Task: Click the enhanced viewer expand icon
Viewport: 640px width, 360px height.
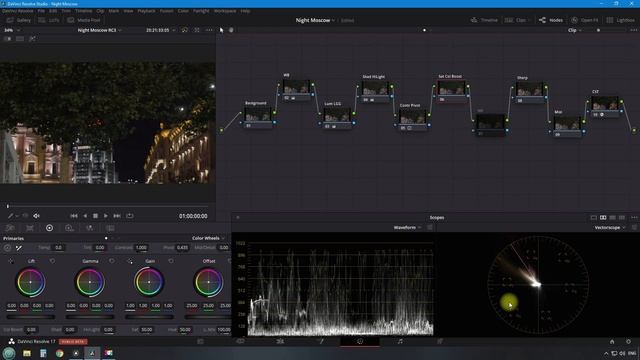Action: 197,30
